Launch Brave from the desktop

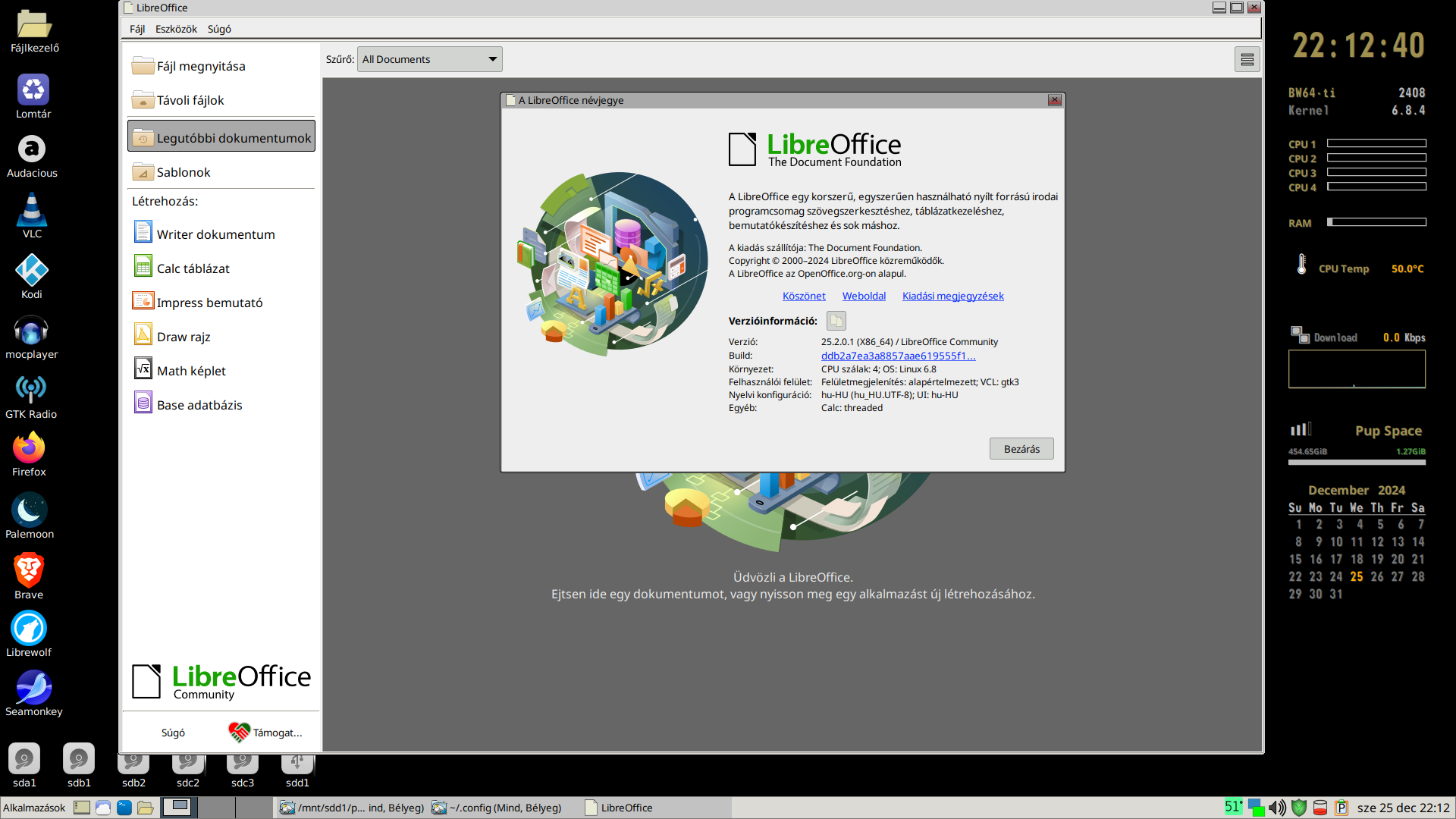click(x=29, y=576)
